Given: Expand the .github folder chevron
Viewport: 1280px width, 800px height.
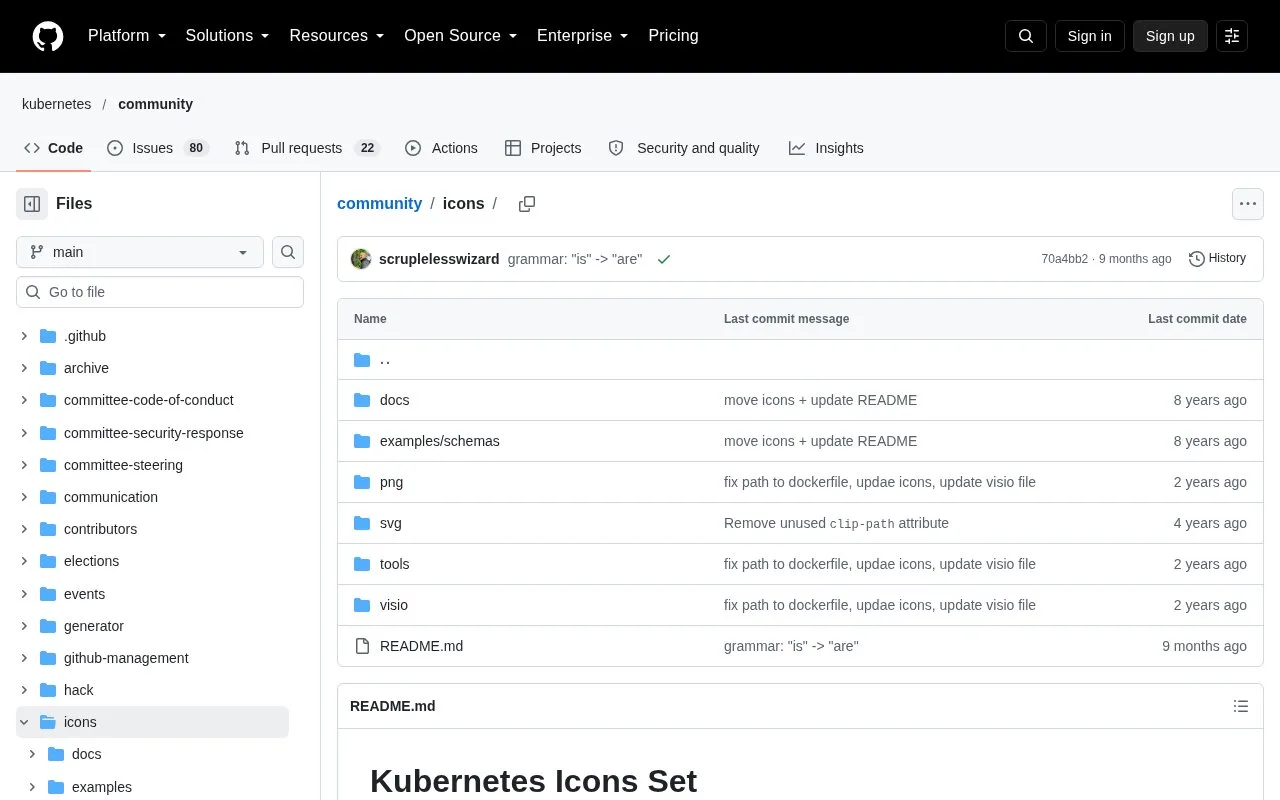Looking at the screenshot, I should [x=24, y=336].
